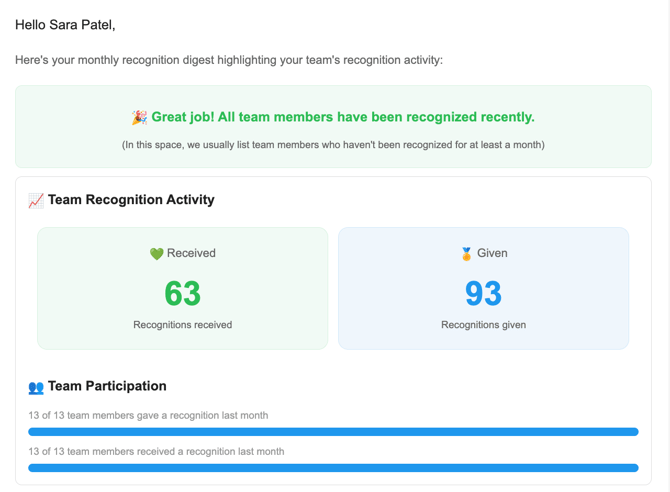Click the 'Recognitions given' caption
Viewport: 670px width, 492px height.
tap(483, 325)
